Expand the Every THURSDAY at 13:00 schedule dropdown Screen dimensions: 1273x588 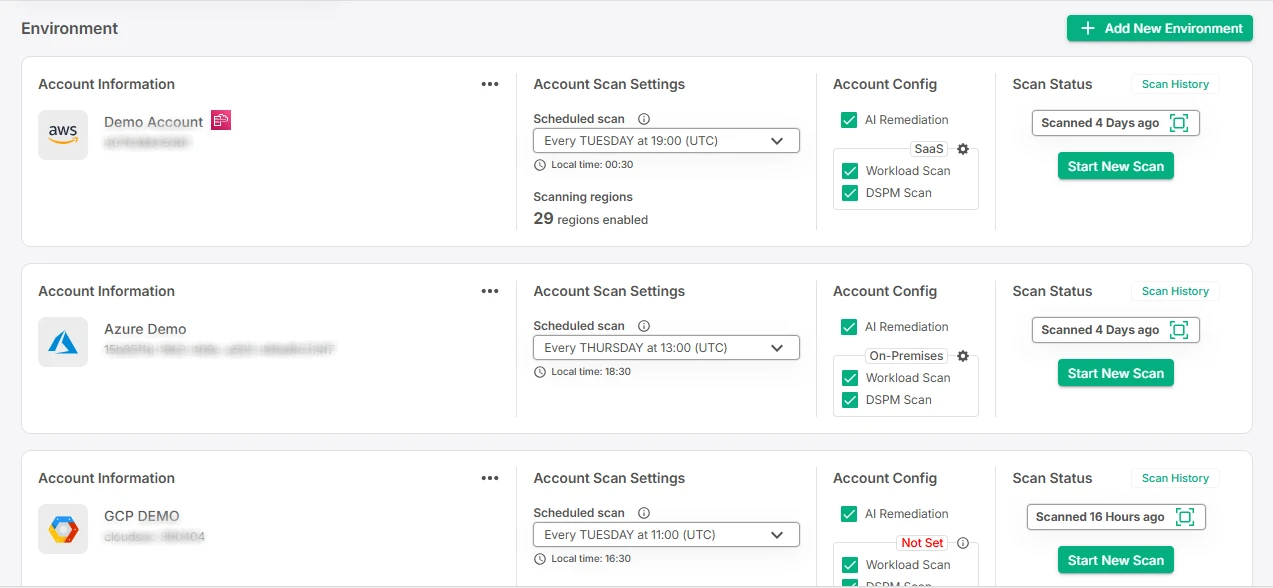[x=666, y=348]
